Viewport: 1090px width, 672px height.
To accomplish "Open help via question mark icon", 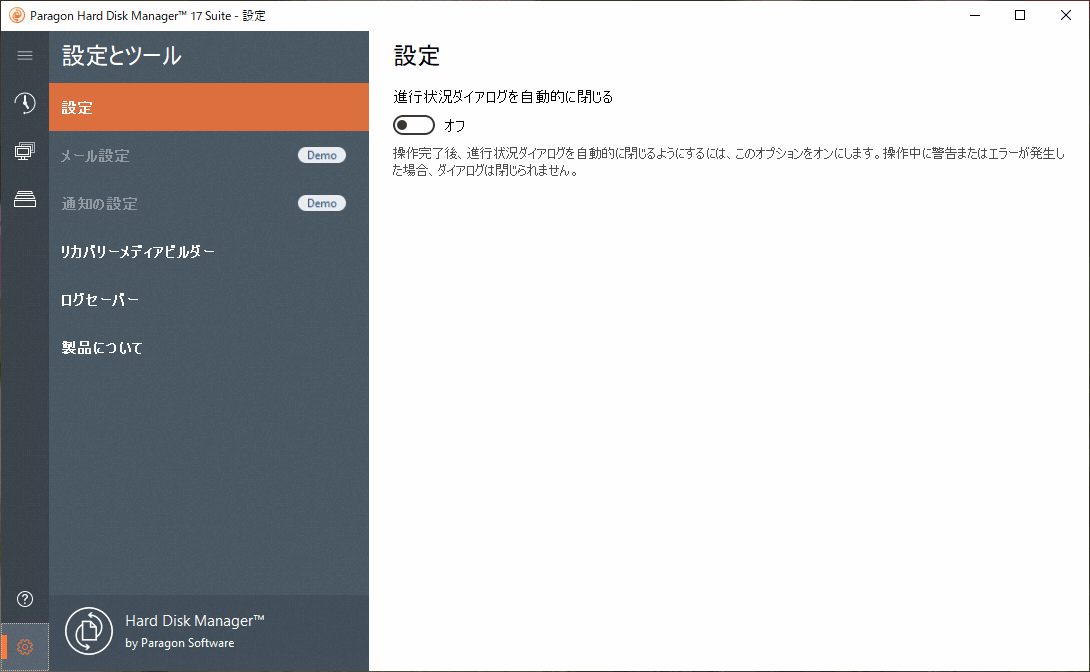I will tap(24, 598).
